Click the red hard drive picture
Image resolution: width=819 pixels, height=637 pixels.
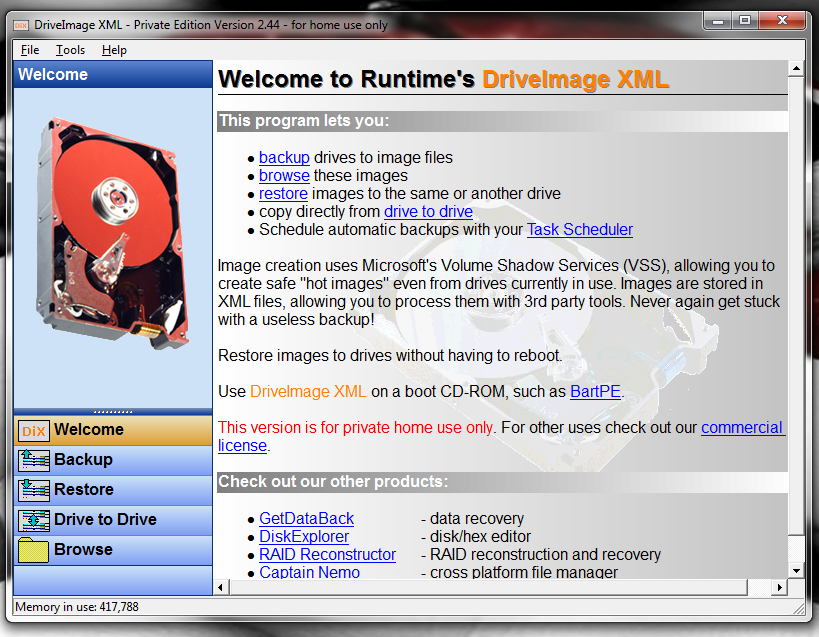pos(112,233)
